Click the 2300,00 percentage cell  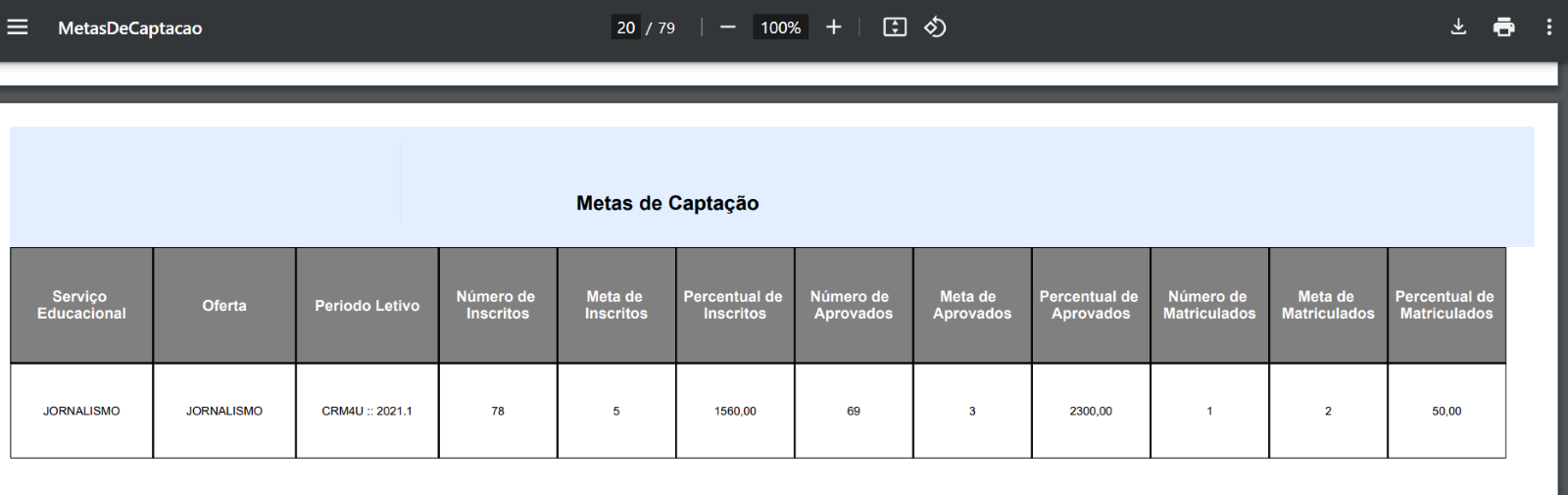pos(1091,411)
